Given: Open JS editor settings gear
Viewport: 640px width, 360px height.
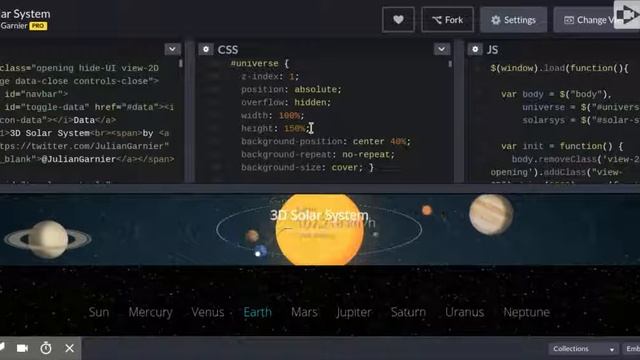Looking at the screenshot, I should (475, 49).
